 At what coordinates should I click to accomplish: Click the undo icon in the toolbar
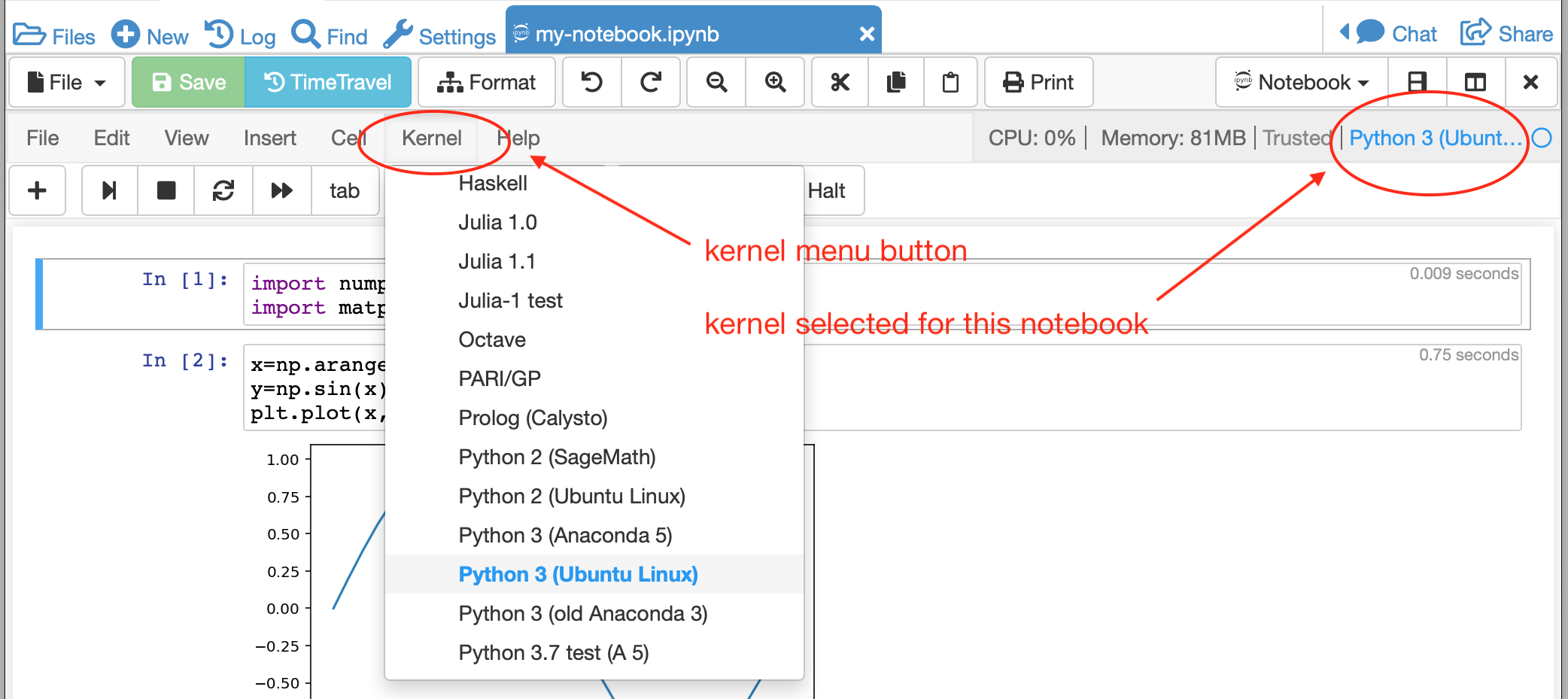(592, 82)
